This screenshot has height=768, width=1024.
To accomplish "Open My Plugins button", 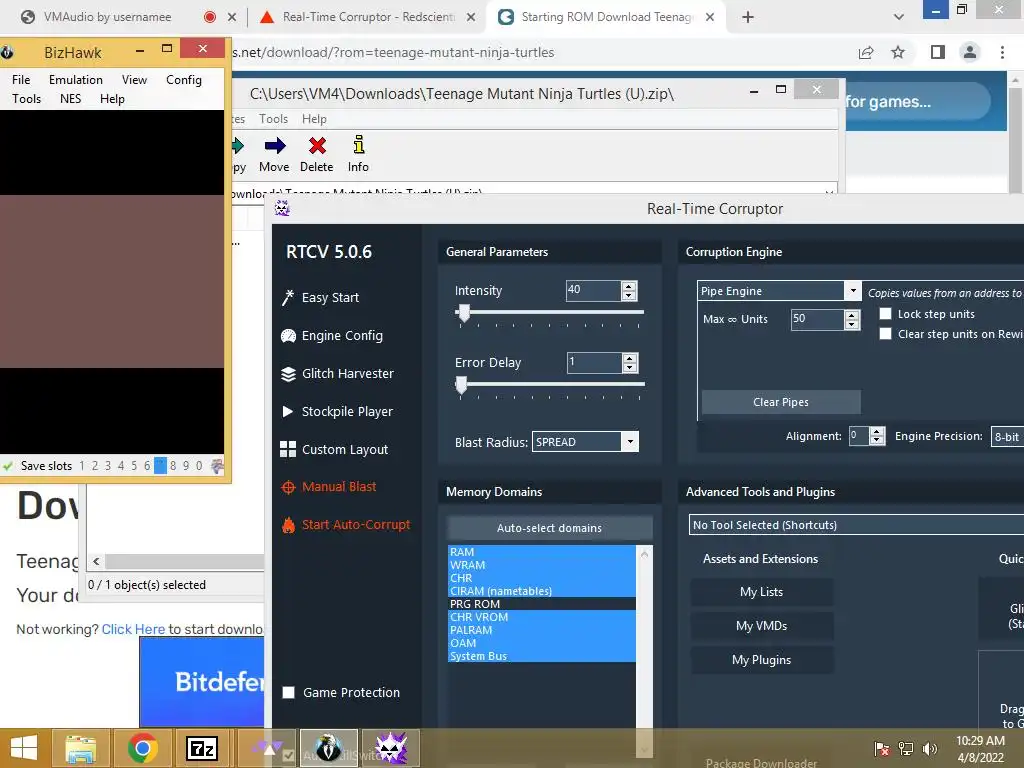I will click(x=761, y=660).
